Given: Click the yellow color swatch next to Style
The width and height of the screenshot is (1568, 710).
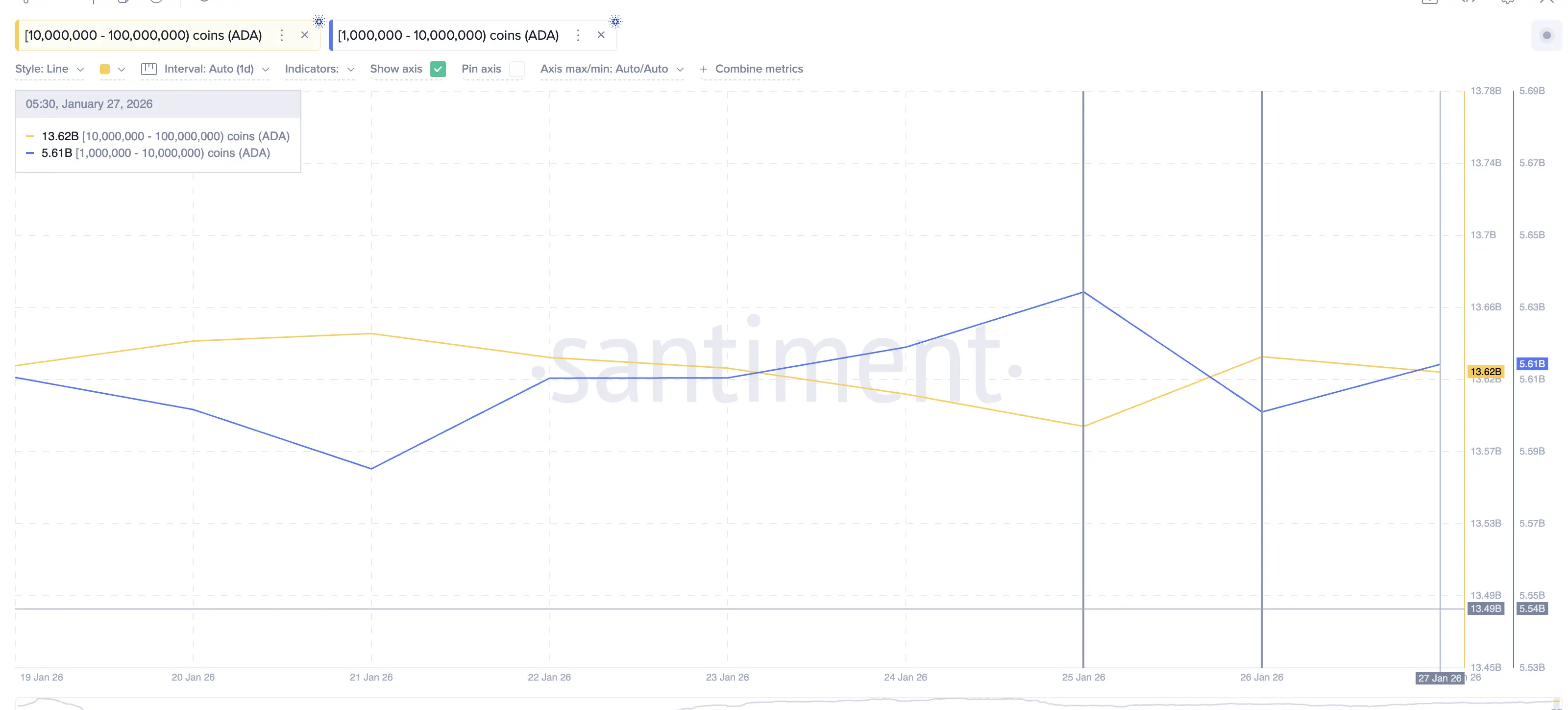Looking at the screenshot, I should pos(106,70).
